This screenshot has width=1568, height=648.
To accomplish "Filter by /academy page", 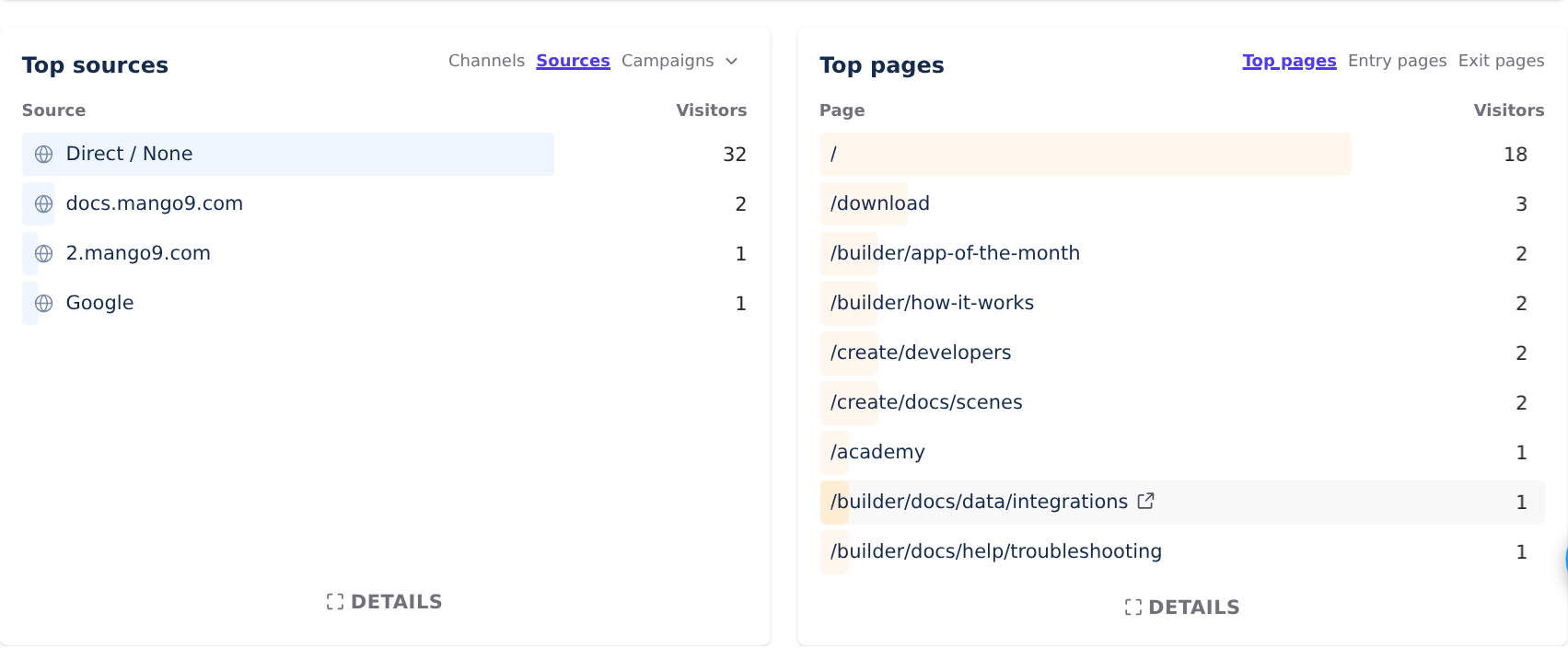I will coord(877,452).
